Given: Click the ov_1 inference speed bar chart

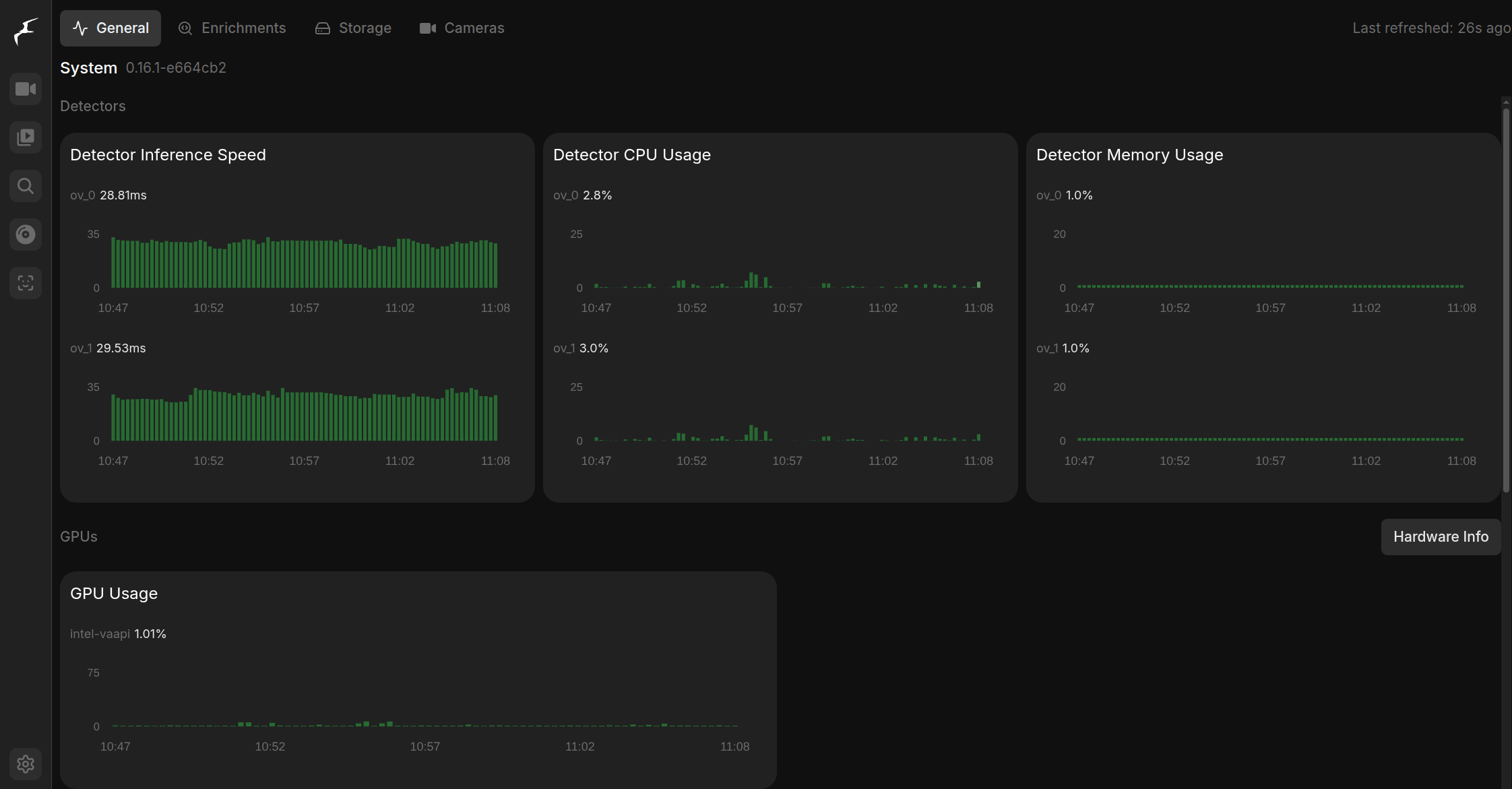Looking at the screenshot, I should coord(305,415).
